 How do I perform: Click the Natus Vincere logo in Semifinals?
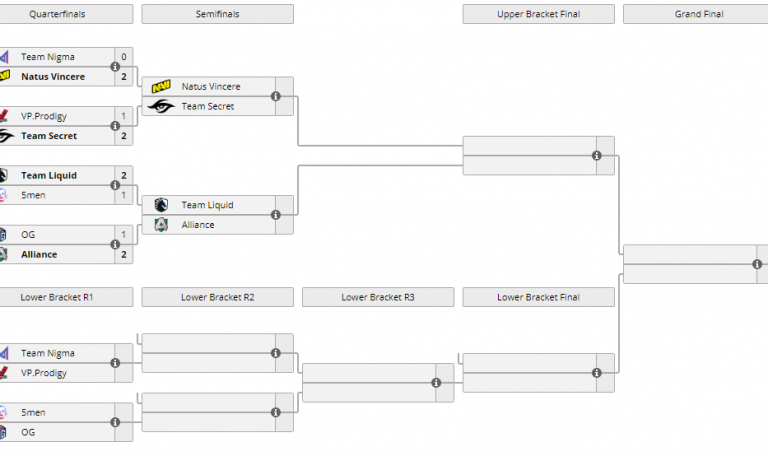[x=161, y=87]
